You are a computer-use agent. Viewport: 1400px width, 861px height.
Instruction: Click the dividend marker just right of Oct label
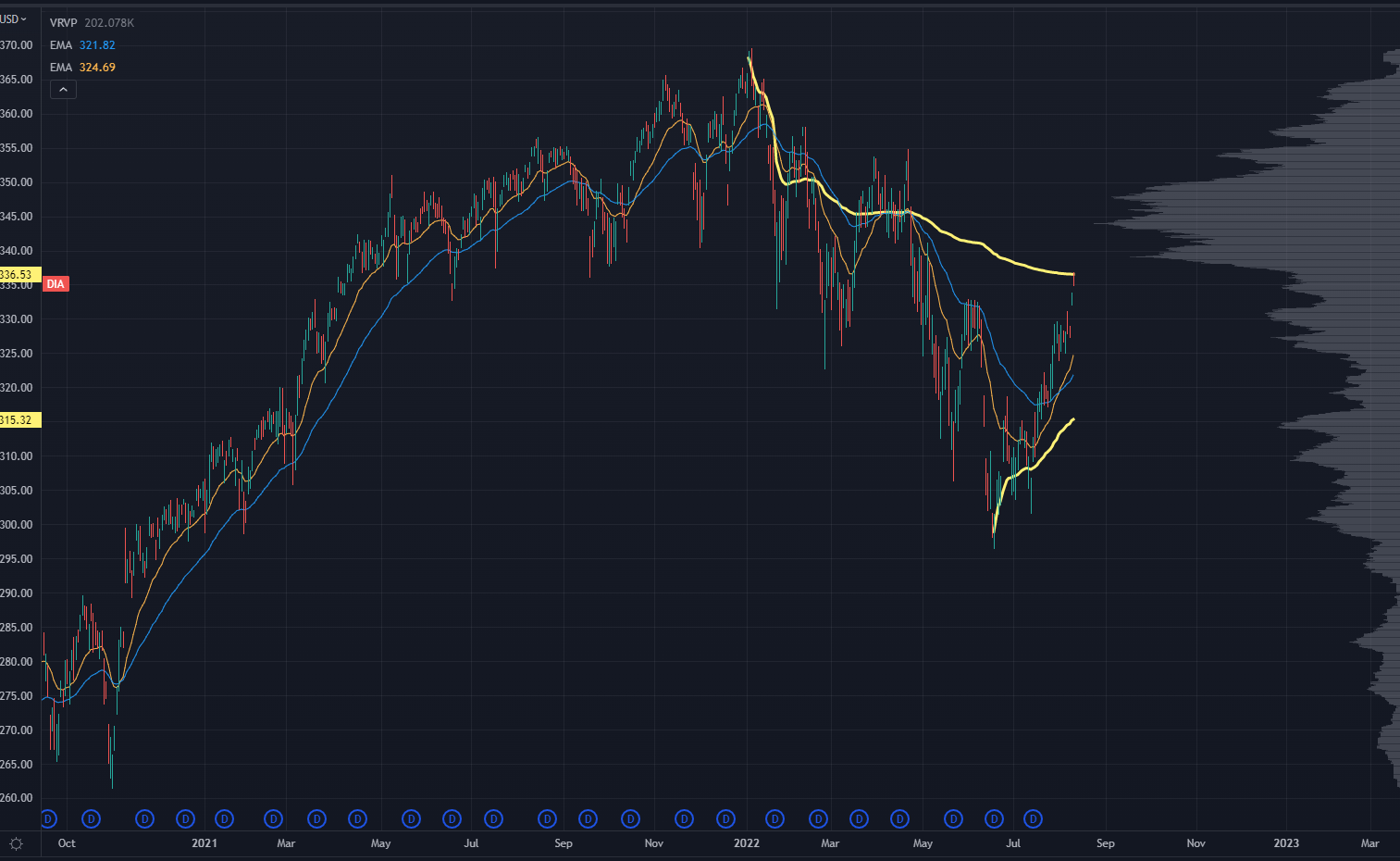click(x=91, y=819)
